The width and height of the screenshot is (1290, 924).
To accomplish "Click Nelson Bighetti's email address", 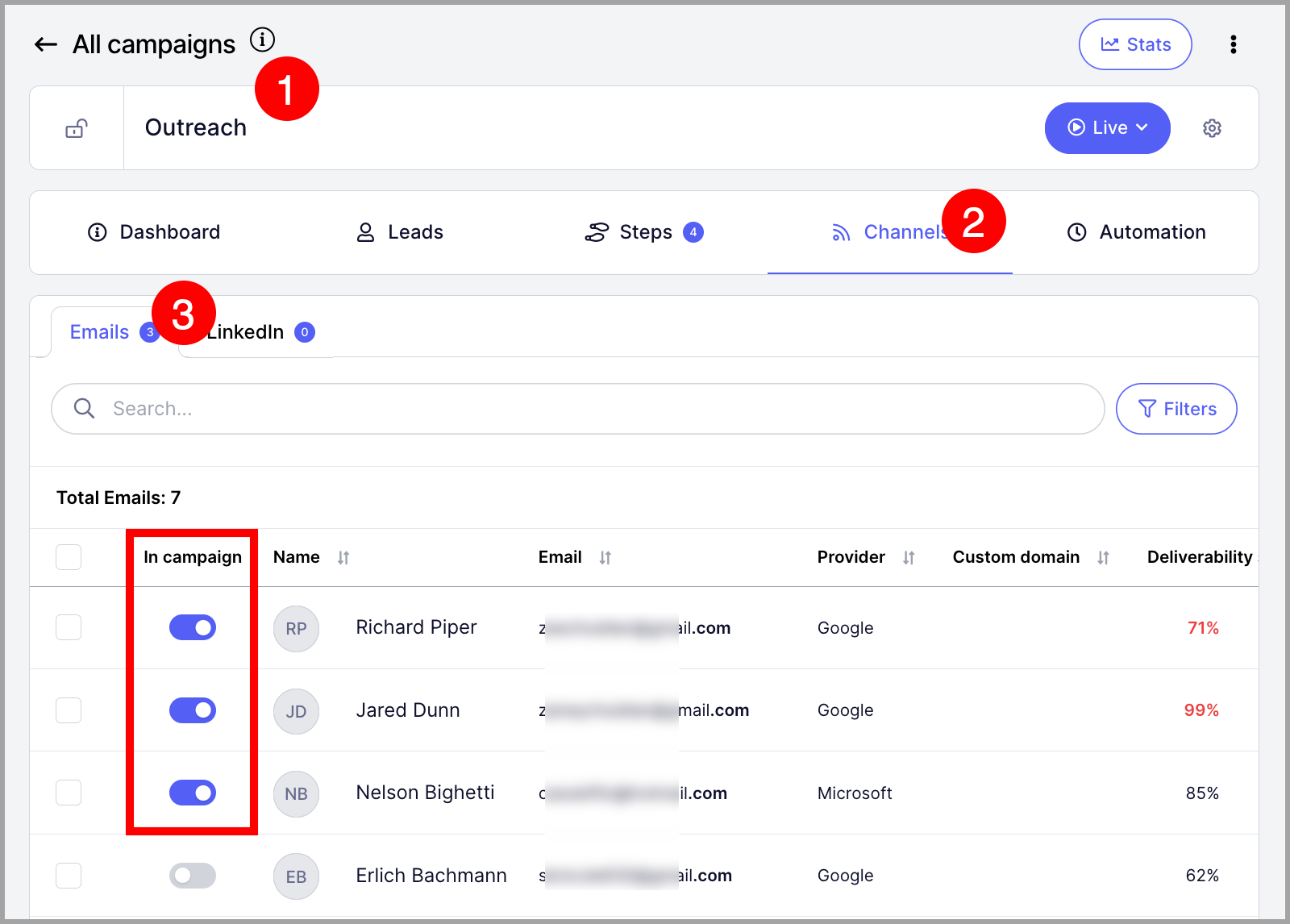I will click(x=633, y=793).
